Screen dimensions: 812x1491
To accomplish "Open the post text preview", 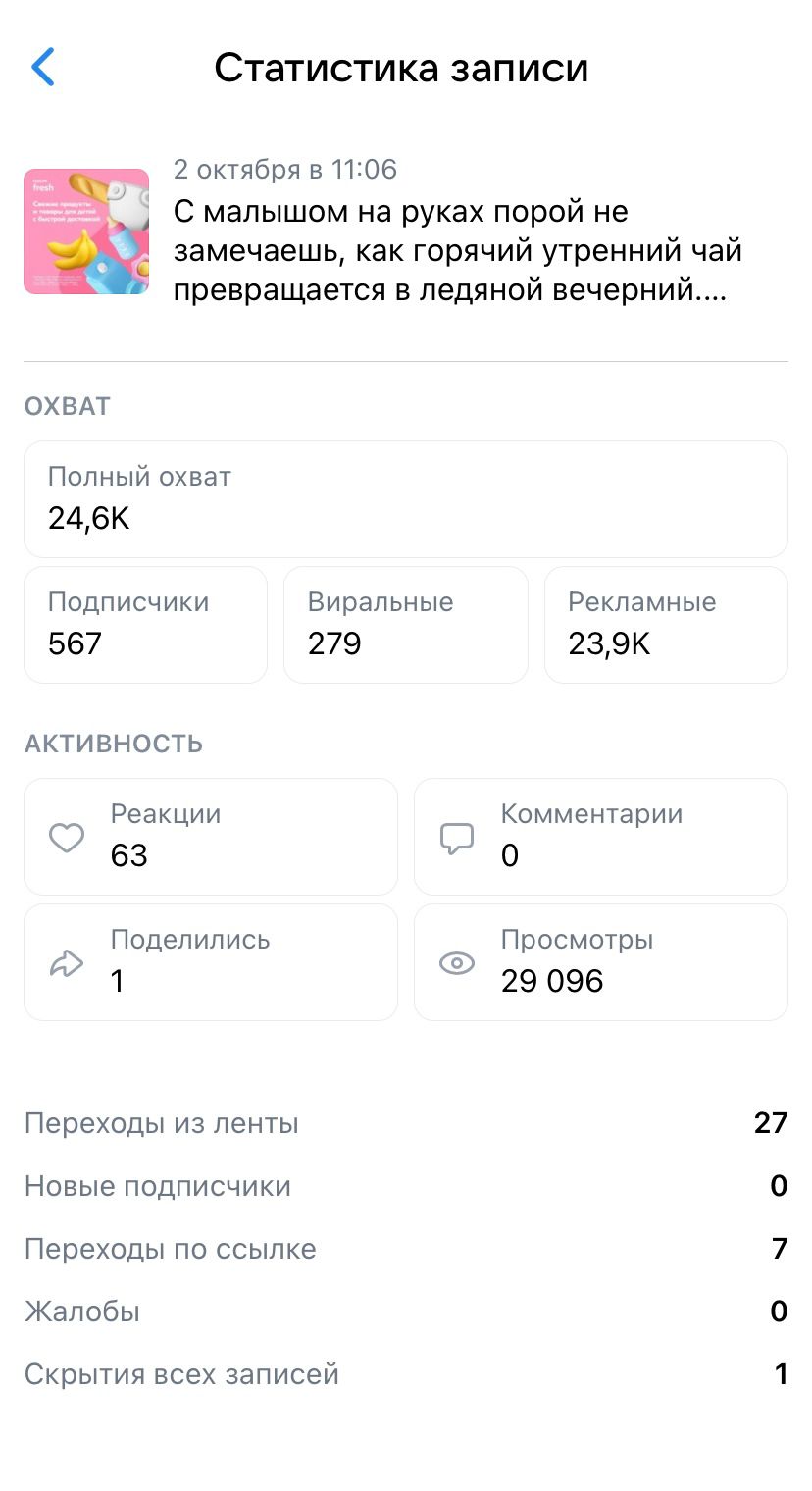I will [457, 252].
